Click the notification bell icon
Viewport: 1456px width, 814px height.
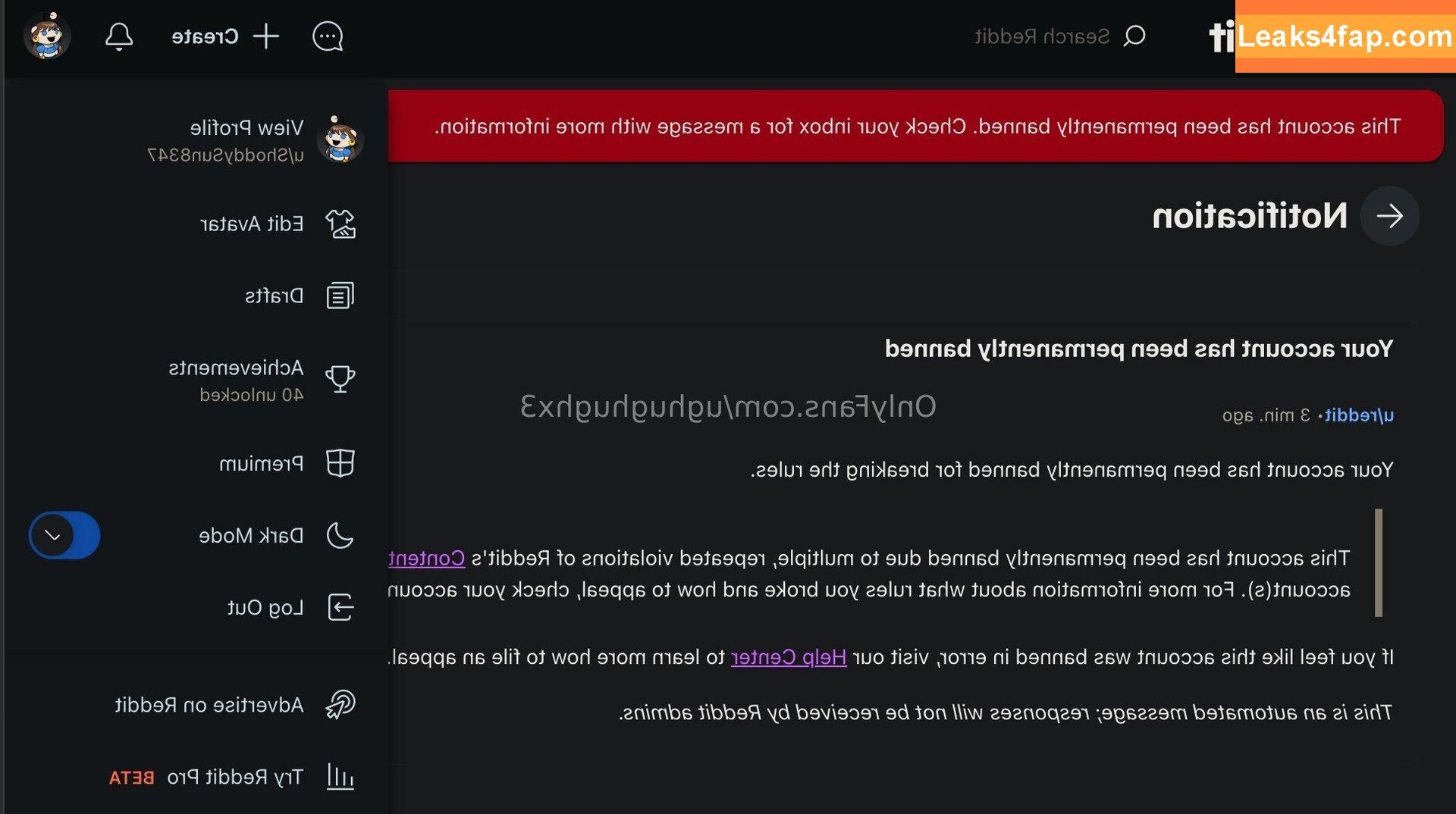click(x=119, y=36)
